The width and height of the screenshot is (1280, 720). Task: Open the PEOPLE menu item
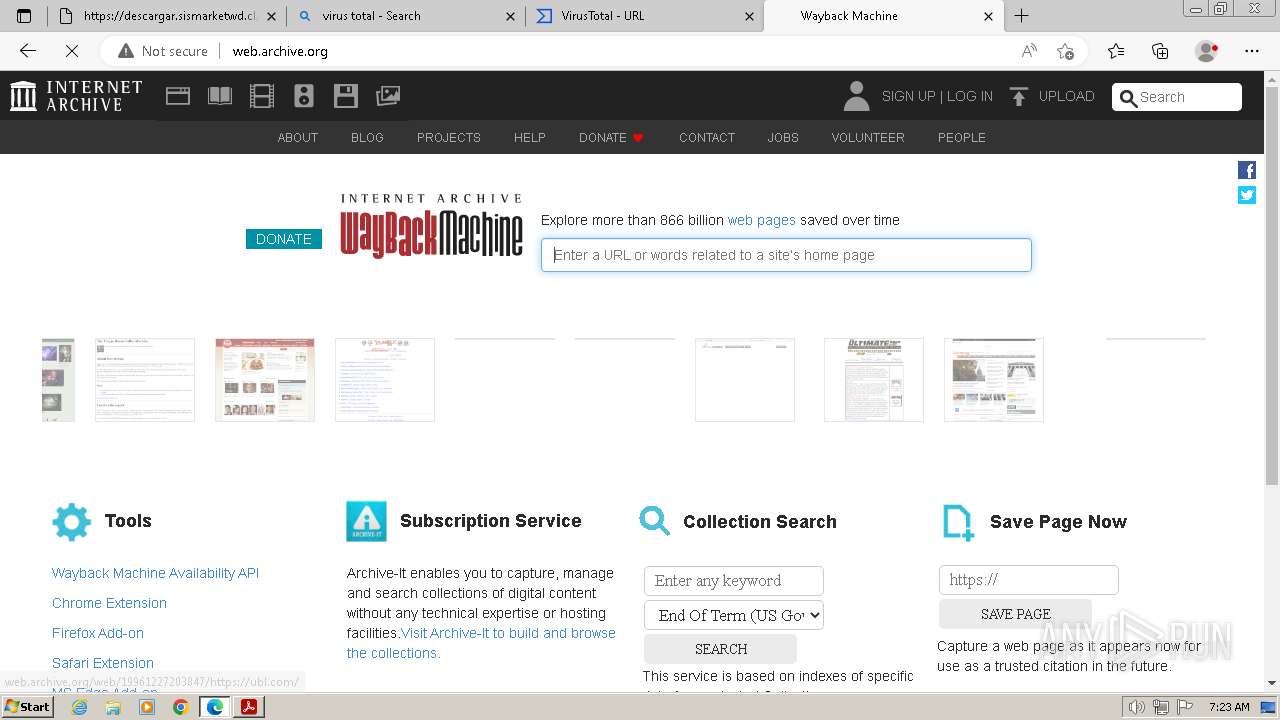[962, 138]
